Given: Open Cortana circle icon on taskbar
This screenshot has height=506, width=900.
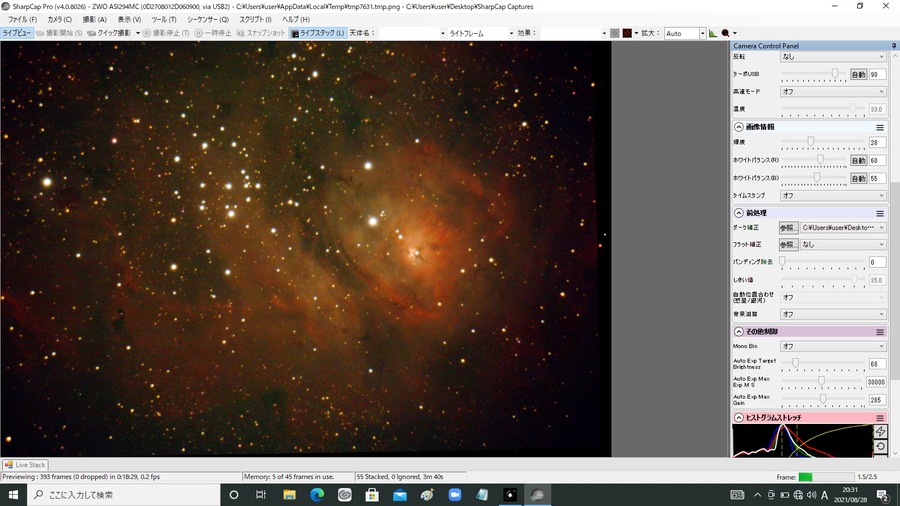Looking at the screenshot, I should click(234, 495).
